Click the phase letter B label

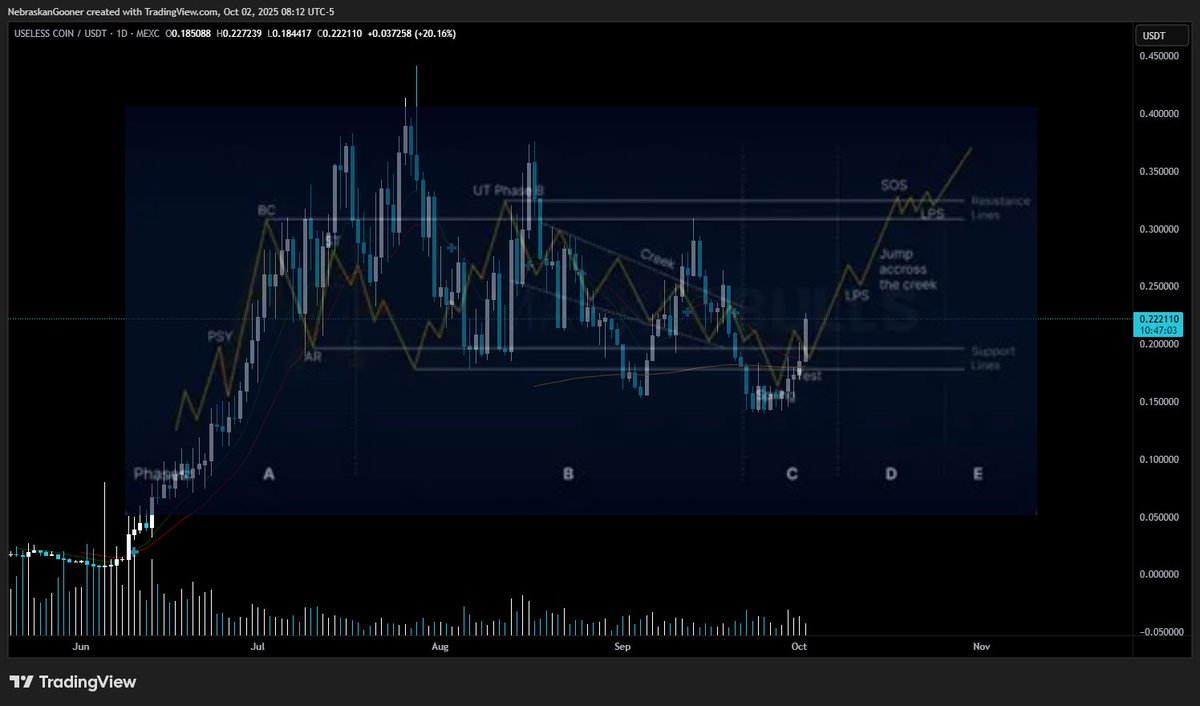pos(568,474)
